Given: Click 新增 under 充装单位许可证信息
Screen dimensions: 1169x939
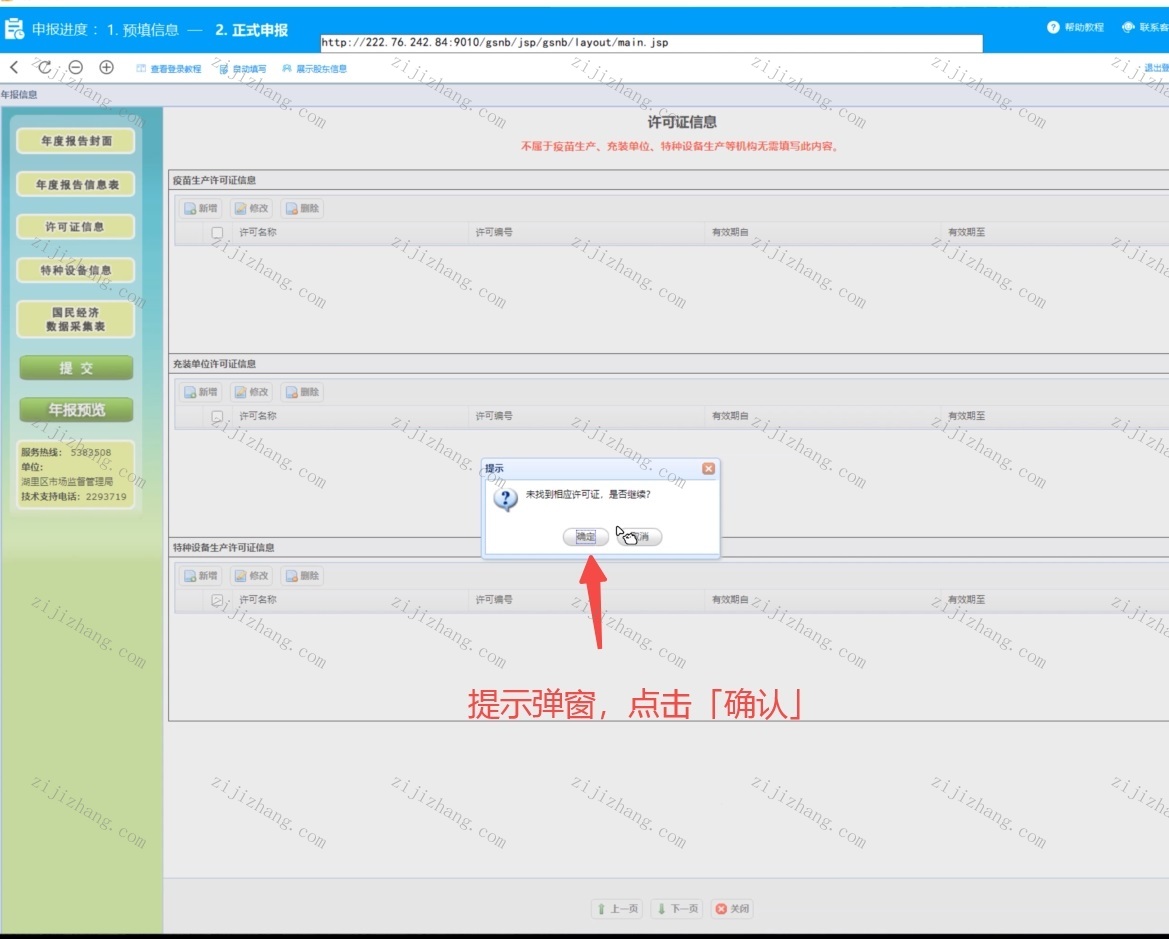Looking at the screenshot, I should [201, 392].
